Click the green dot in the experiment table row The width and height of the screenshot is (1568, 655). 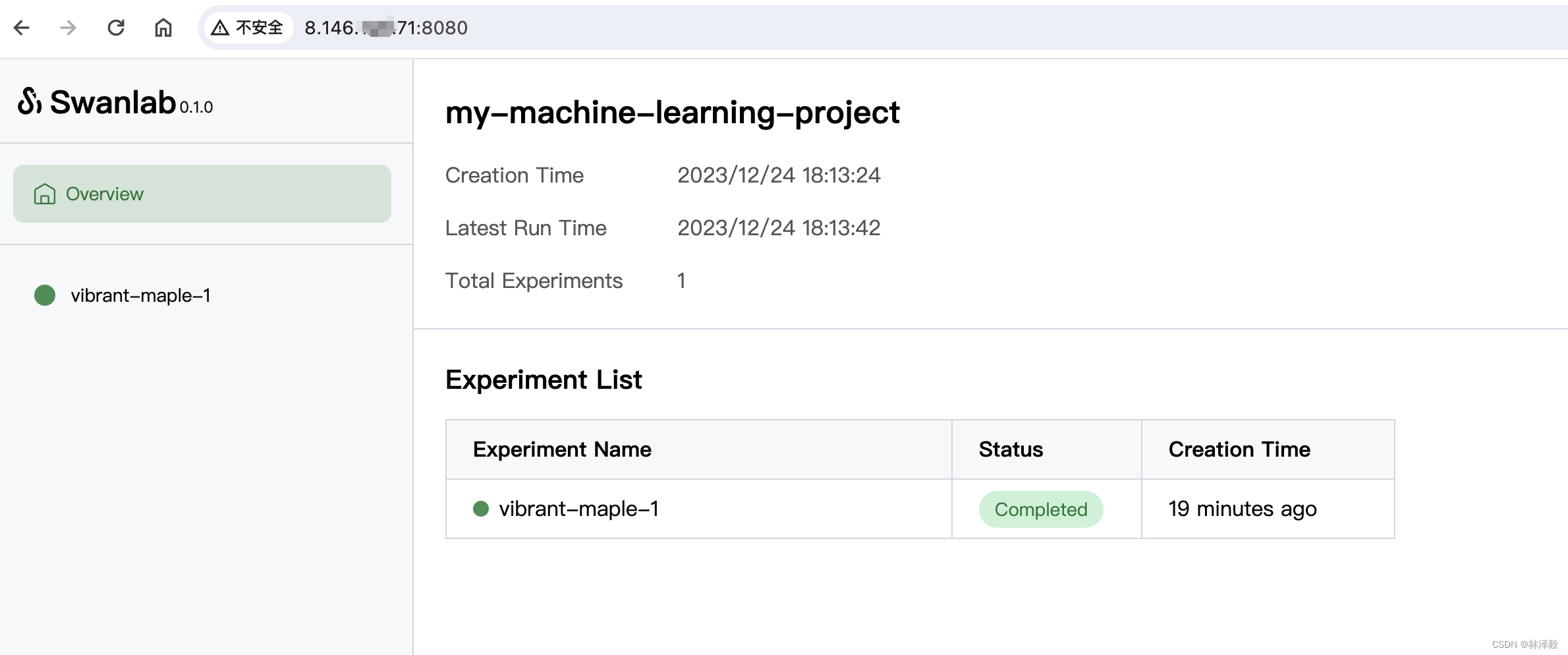pos(481,509)
